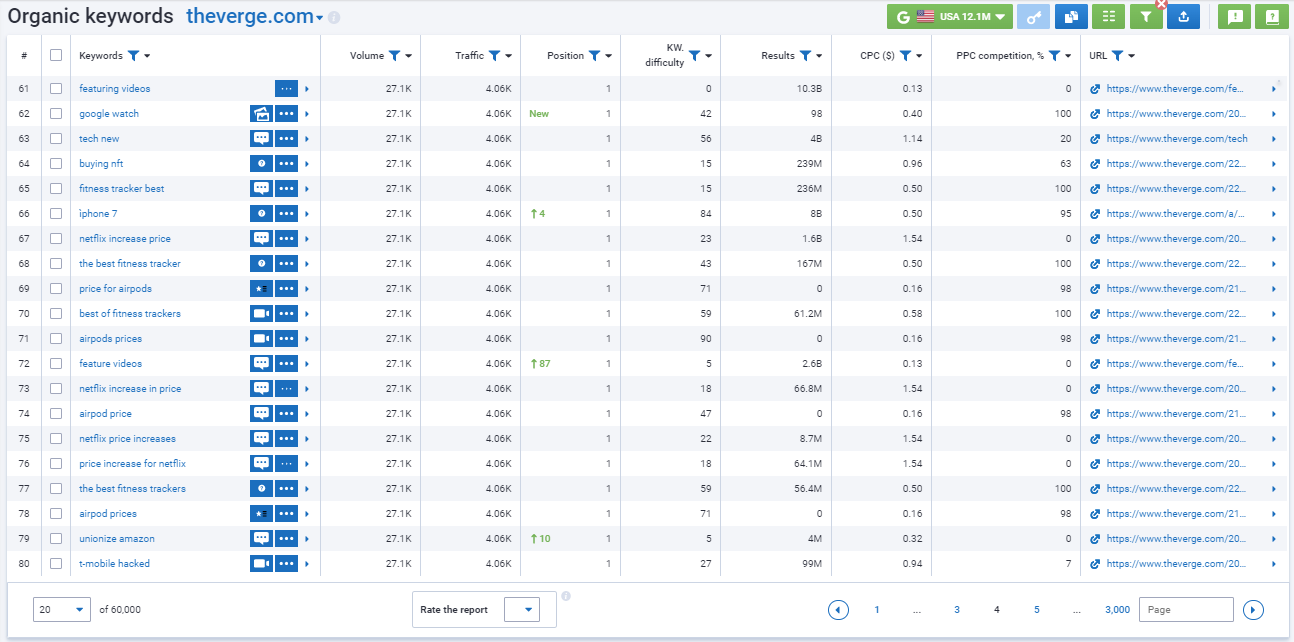The width and height of the screenshot is (1294, 642).
Task: Click the key icon button
Action: pos(1034,17)
